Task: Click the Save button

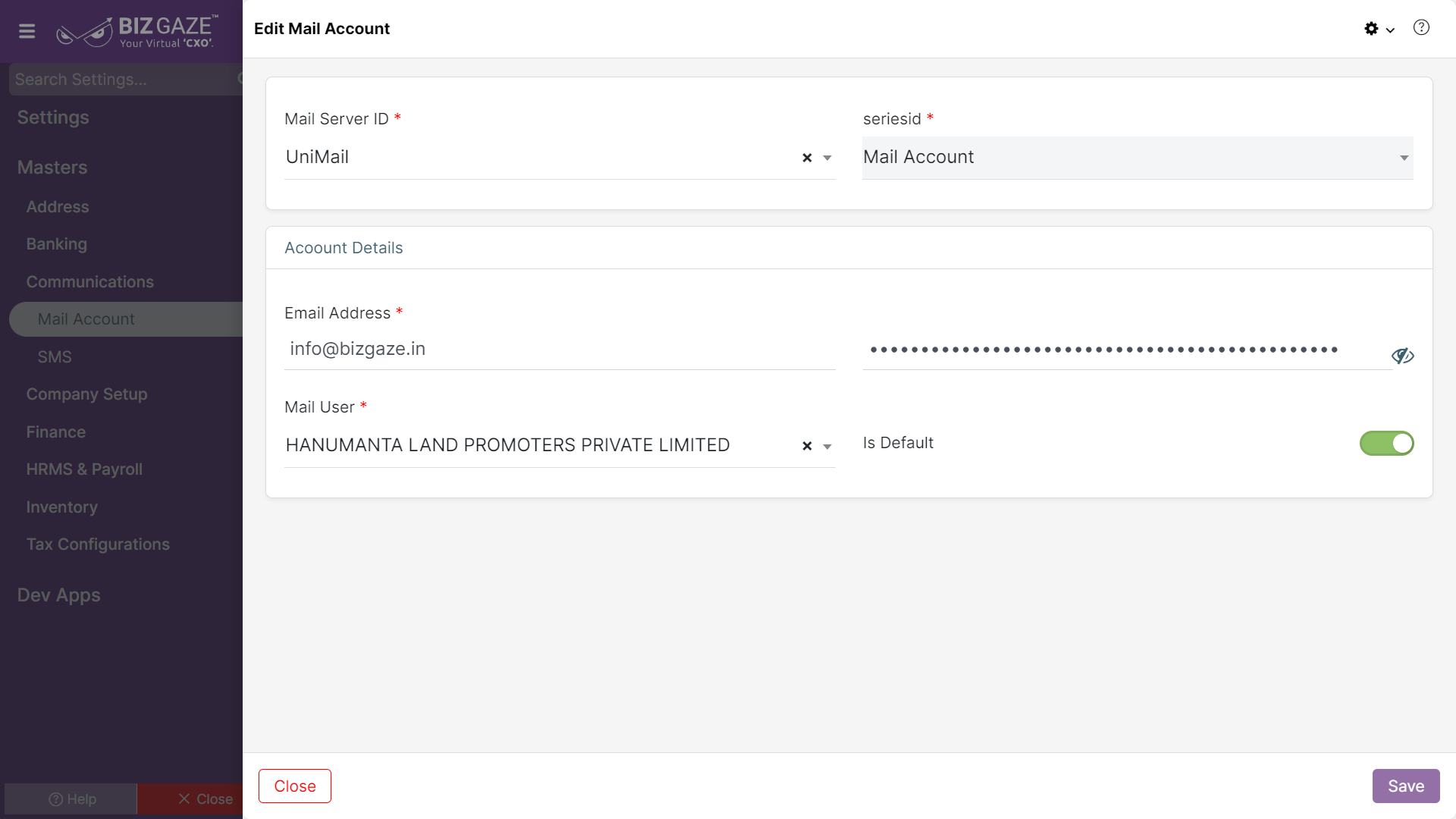Action: tap(1406, 786)
